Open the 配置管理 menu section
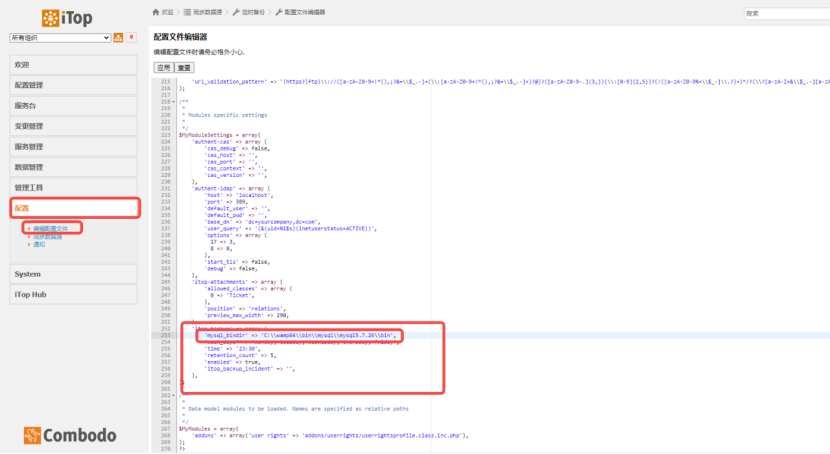Viewport: 830px width, 454px height. pos(73,85)
